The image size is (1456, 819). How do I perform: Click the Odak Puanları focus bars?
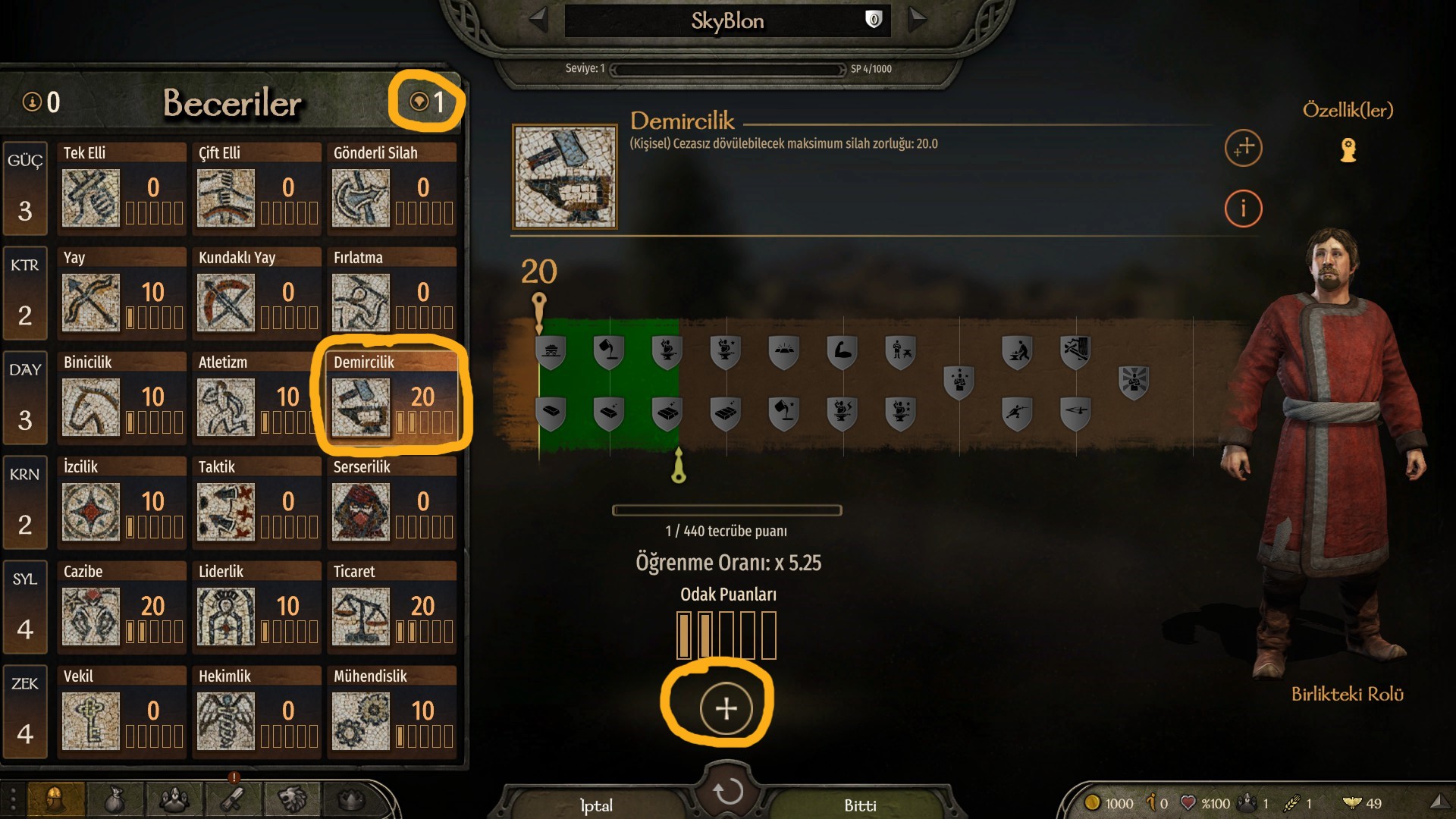tap(726, 635)
